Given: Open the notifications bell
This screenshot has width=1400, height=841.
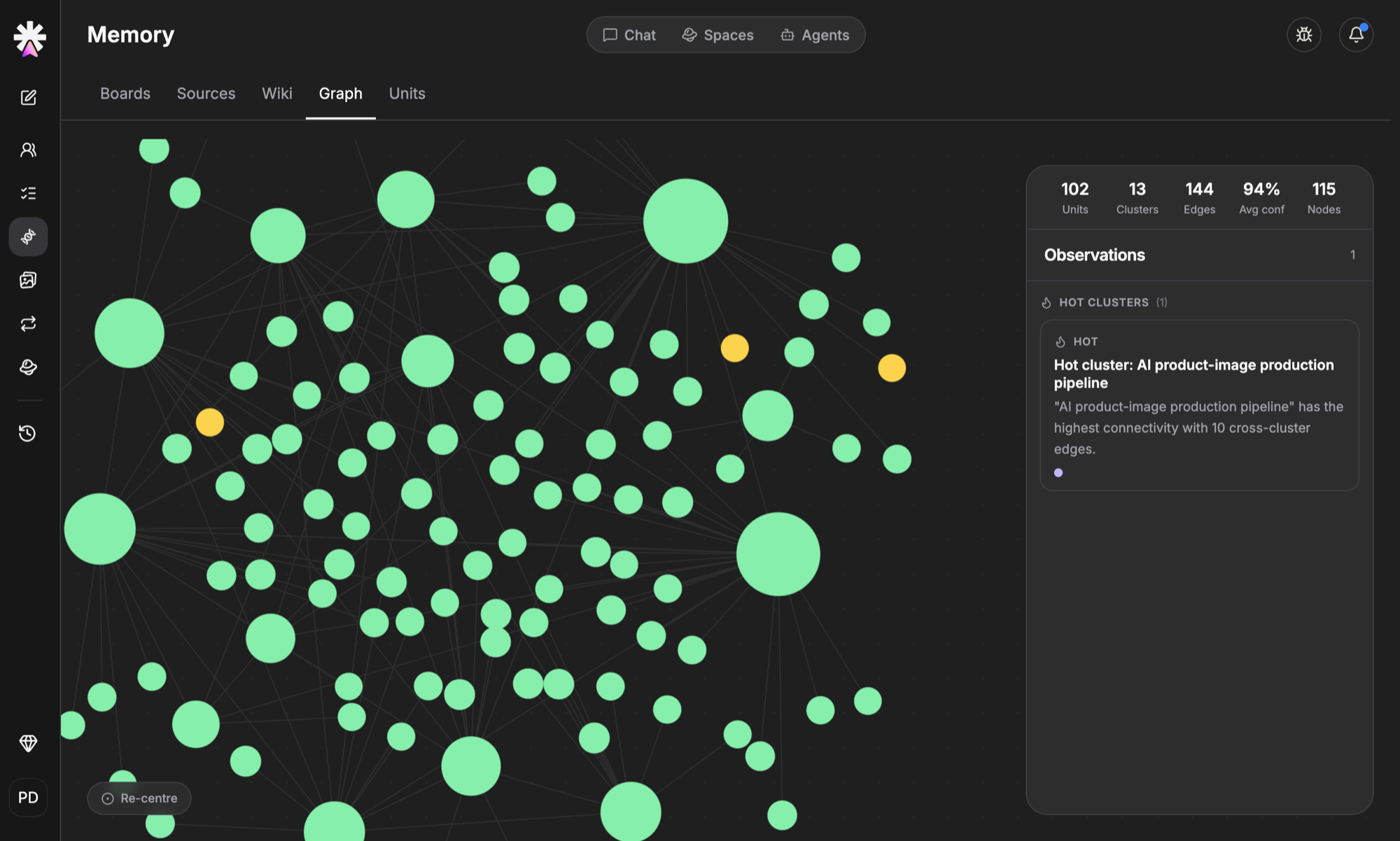Looking at the screenshot, I should [1356, 34].
